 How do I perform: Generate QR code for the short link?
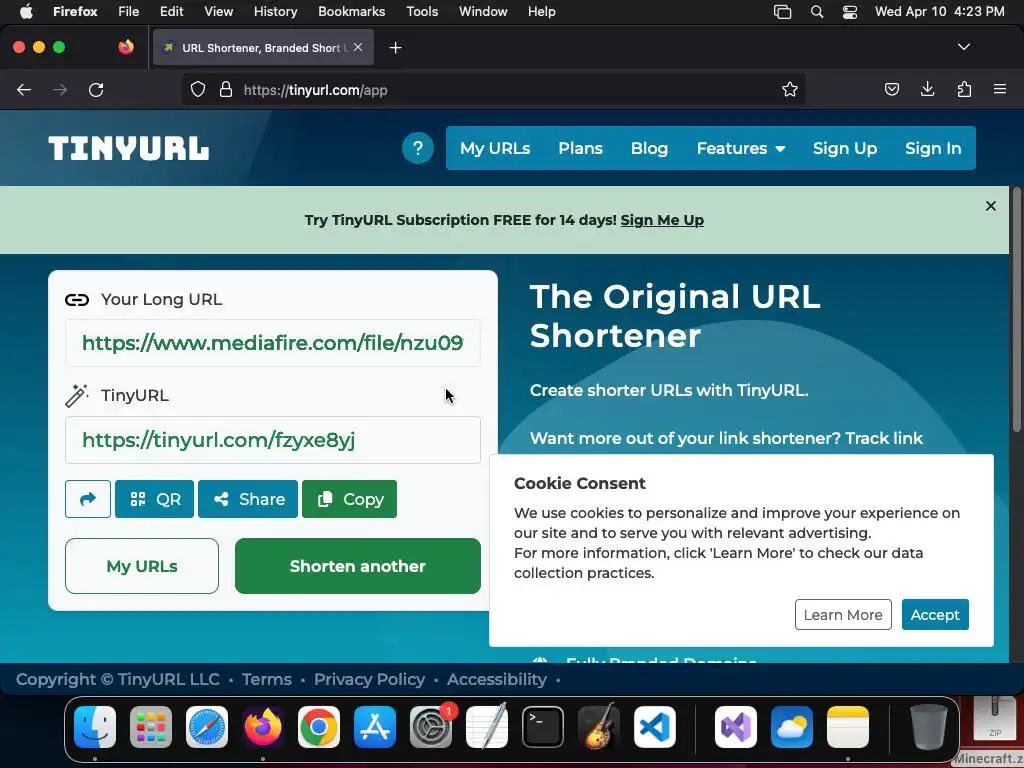point(154,499)
